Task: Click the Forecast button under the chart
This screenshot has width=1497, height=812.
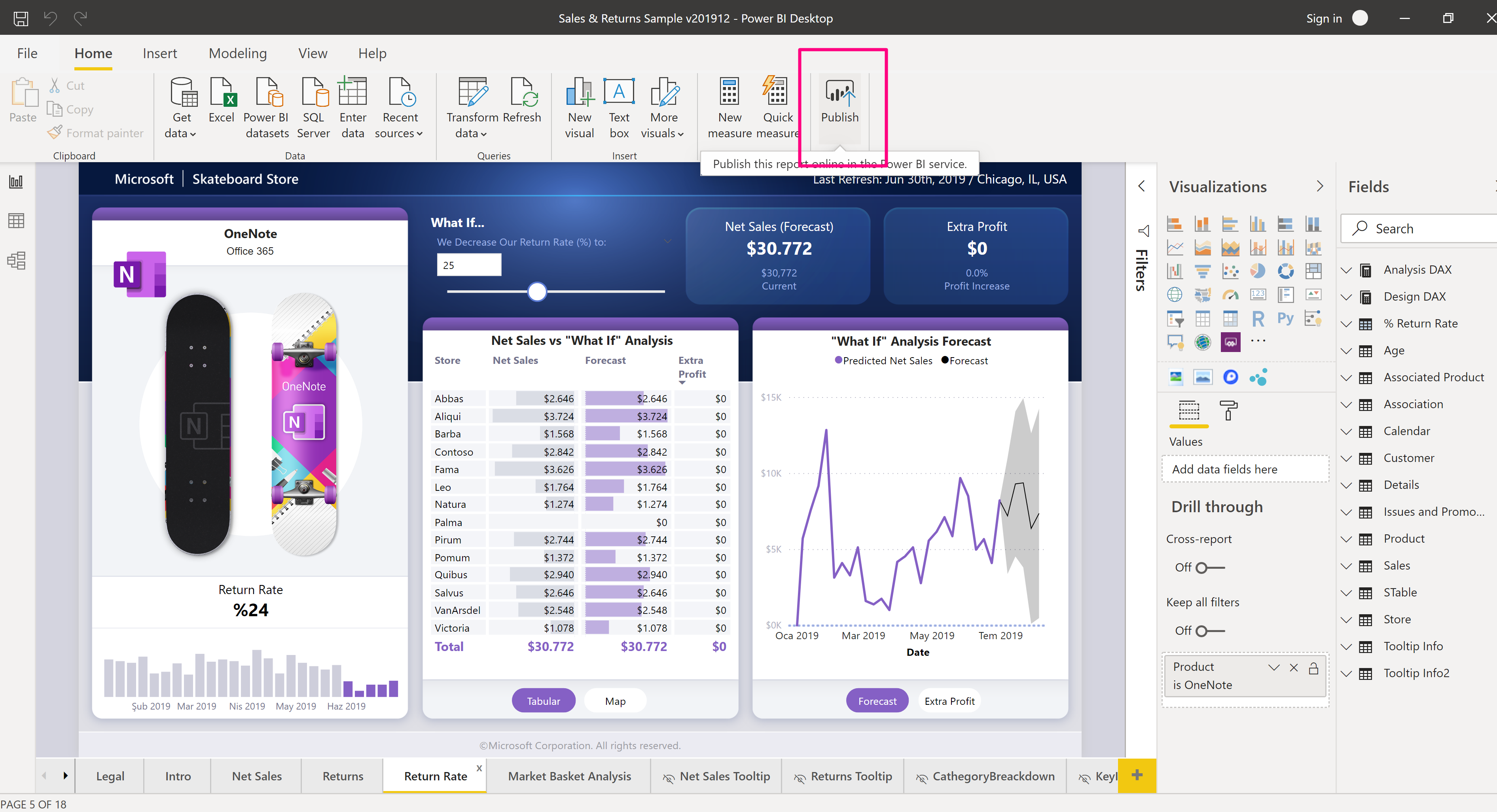Action: [877, 701]
